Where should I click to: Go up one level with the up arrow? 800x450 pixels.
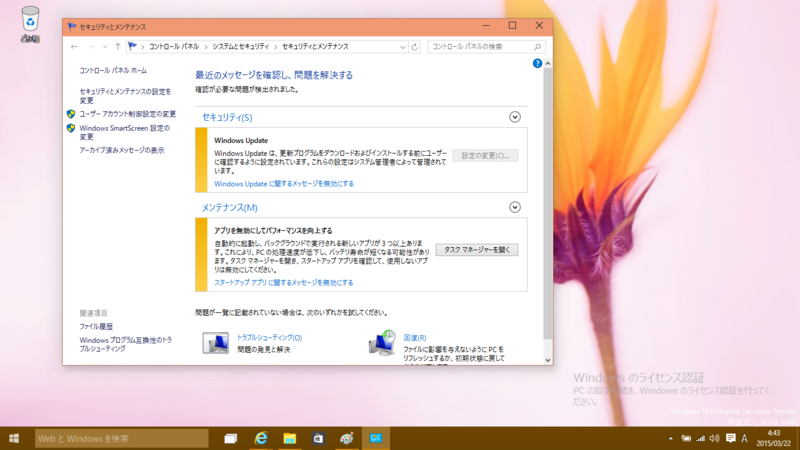[x=118, y=46]
